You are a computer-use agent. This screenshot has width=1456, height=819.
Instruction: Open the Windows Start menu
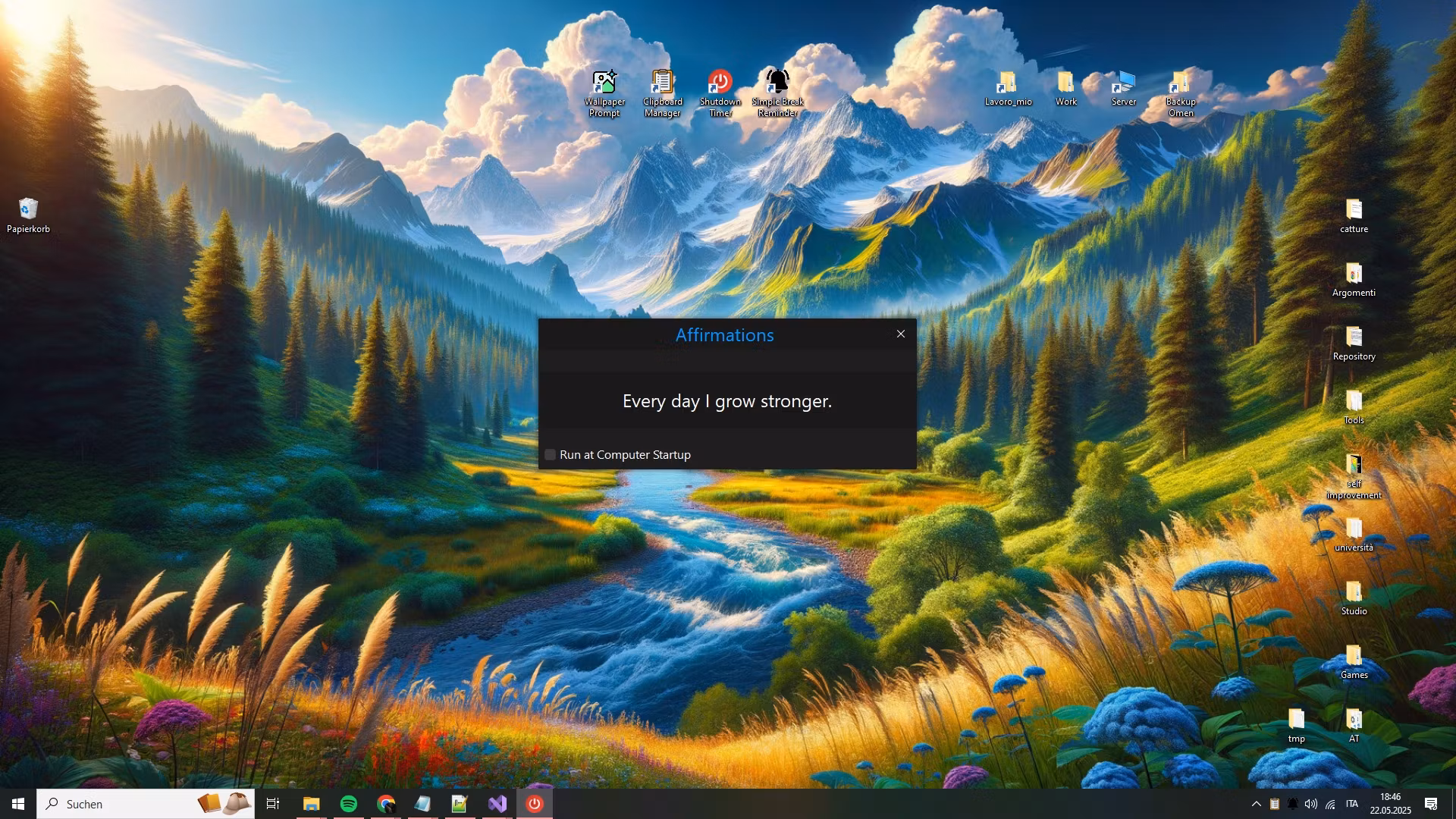pyautogui.click(x=18, y=804)
